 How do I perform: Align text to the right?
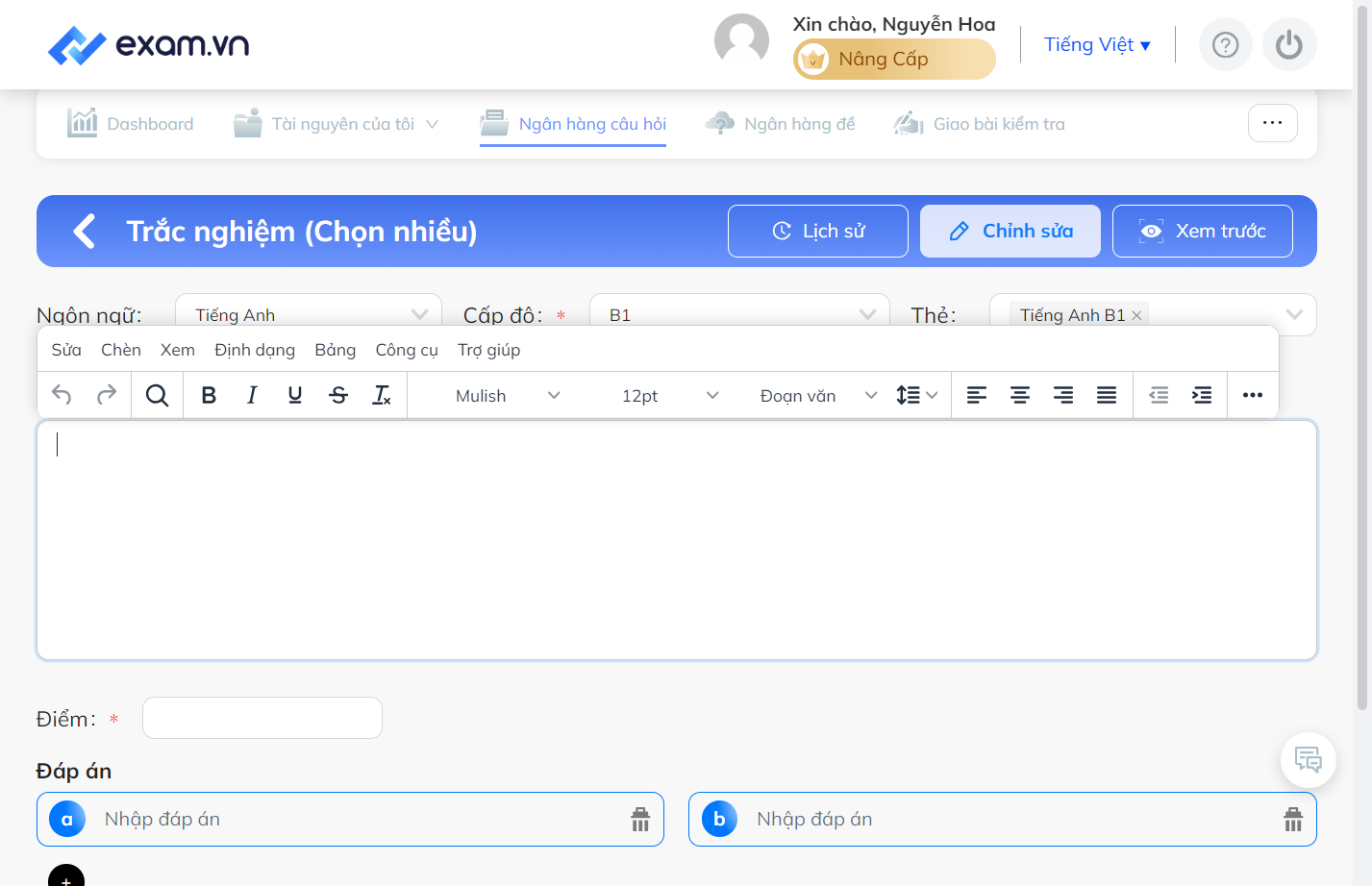[1063, 395]
